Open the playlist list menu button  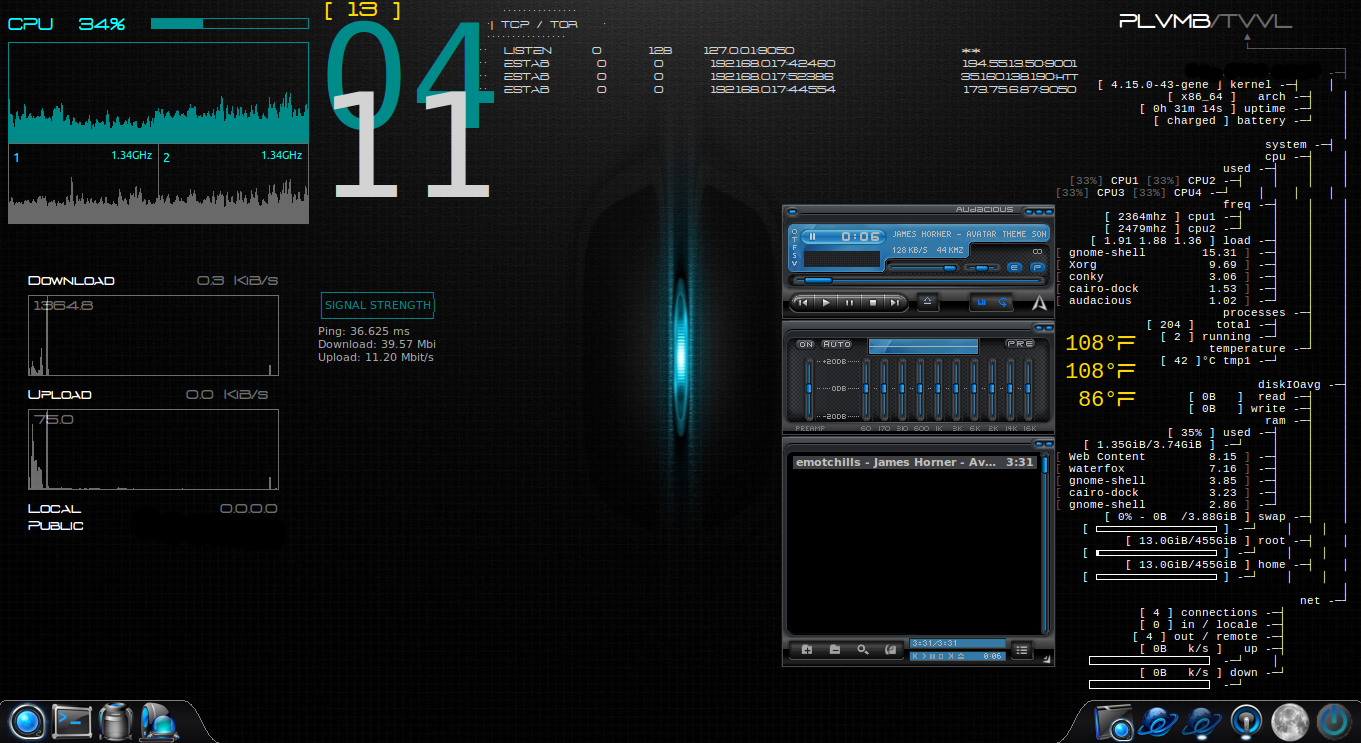[x=1021, y=650]
